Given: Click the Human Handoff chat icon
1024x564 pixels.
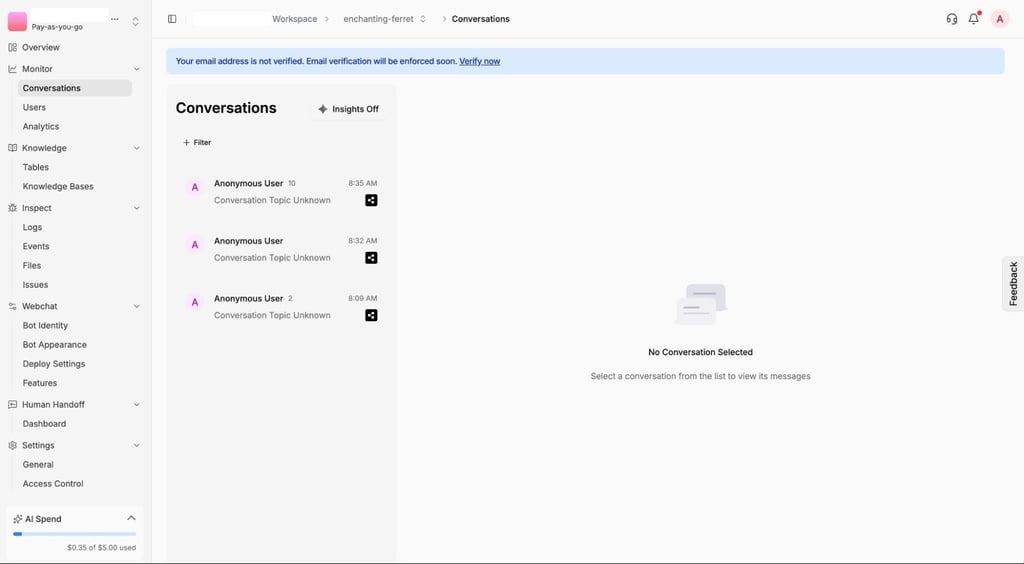Looking at the screenshot, I should 12,405.
